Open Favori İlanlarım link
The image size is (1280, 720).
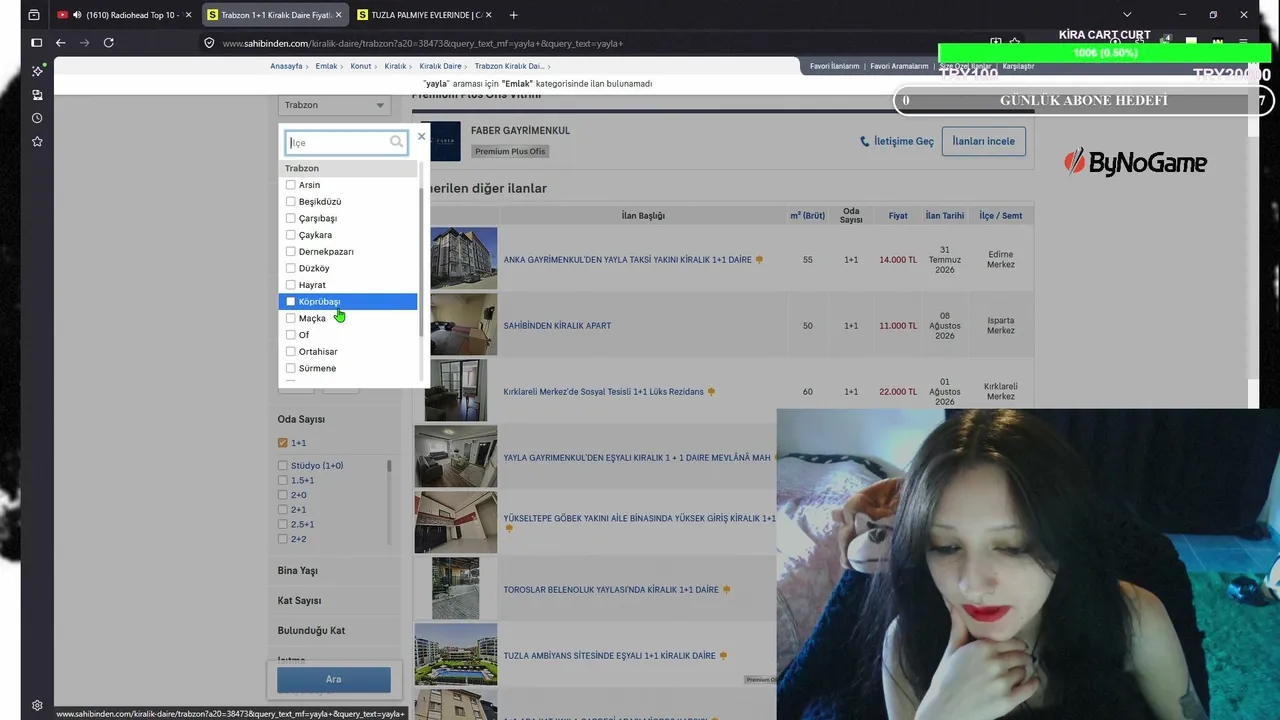coord(835,66)
